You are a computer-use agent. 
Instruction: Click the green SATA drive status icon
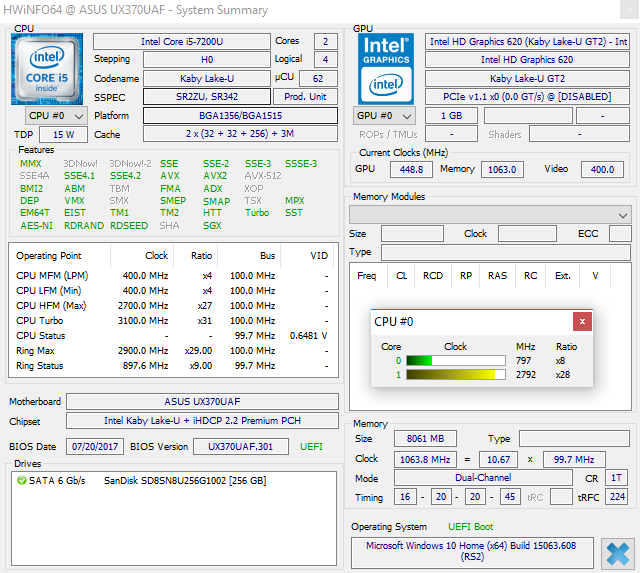(x=22, y=480)
